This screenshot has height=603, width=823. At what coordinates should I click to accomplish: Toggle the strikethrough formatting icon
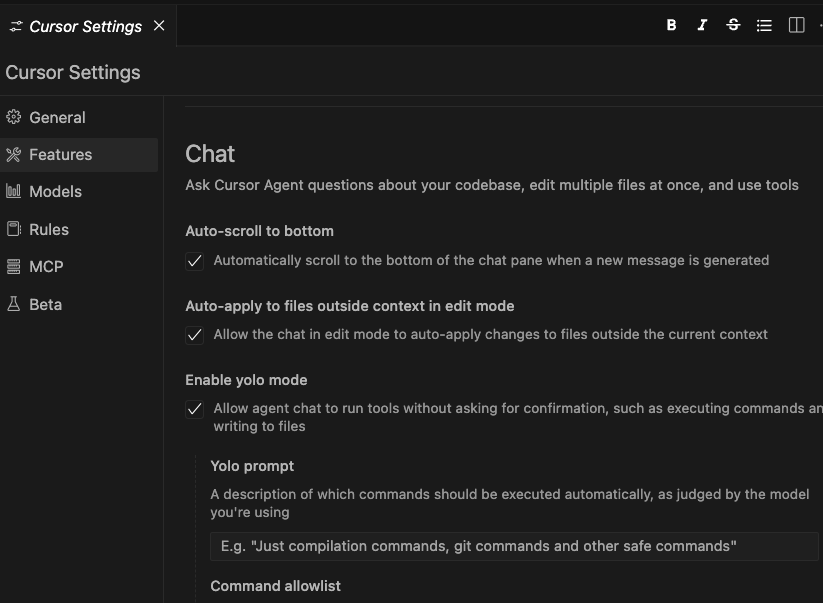point(733,25)
